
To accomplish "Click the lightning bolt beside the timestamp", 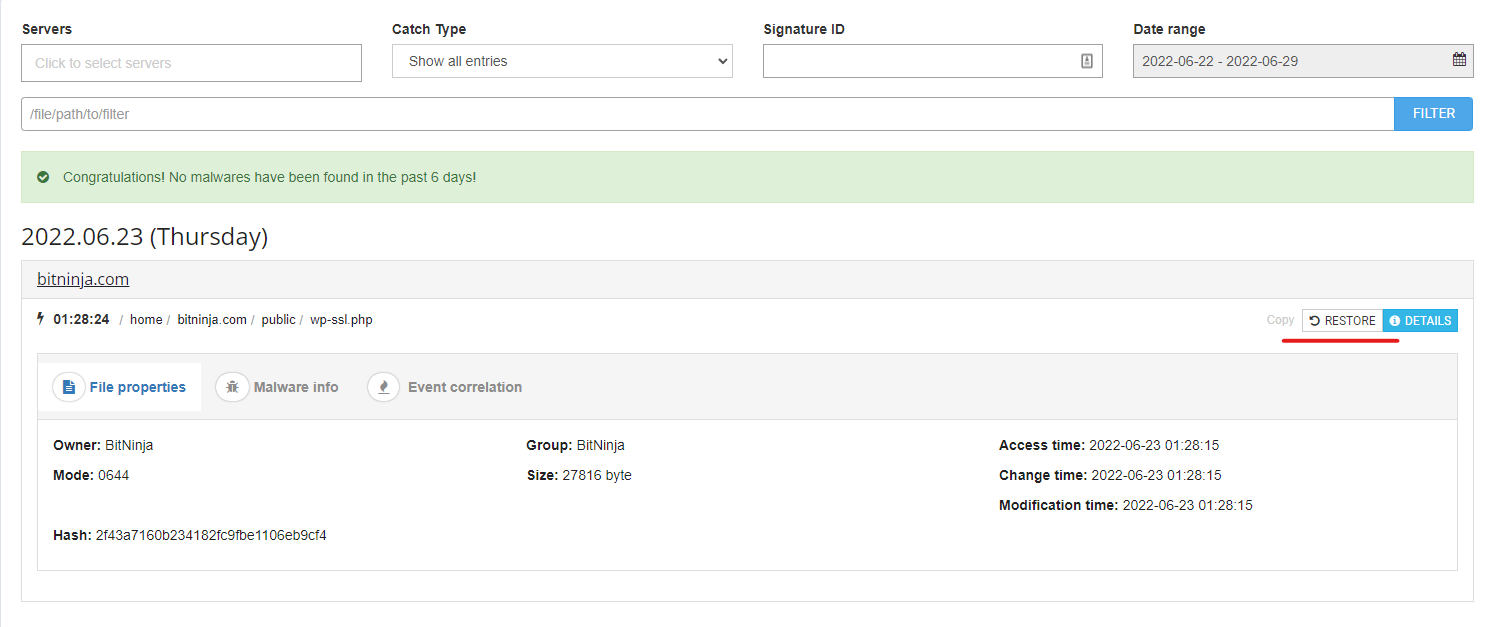I will [x=40, y=319].
